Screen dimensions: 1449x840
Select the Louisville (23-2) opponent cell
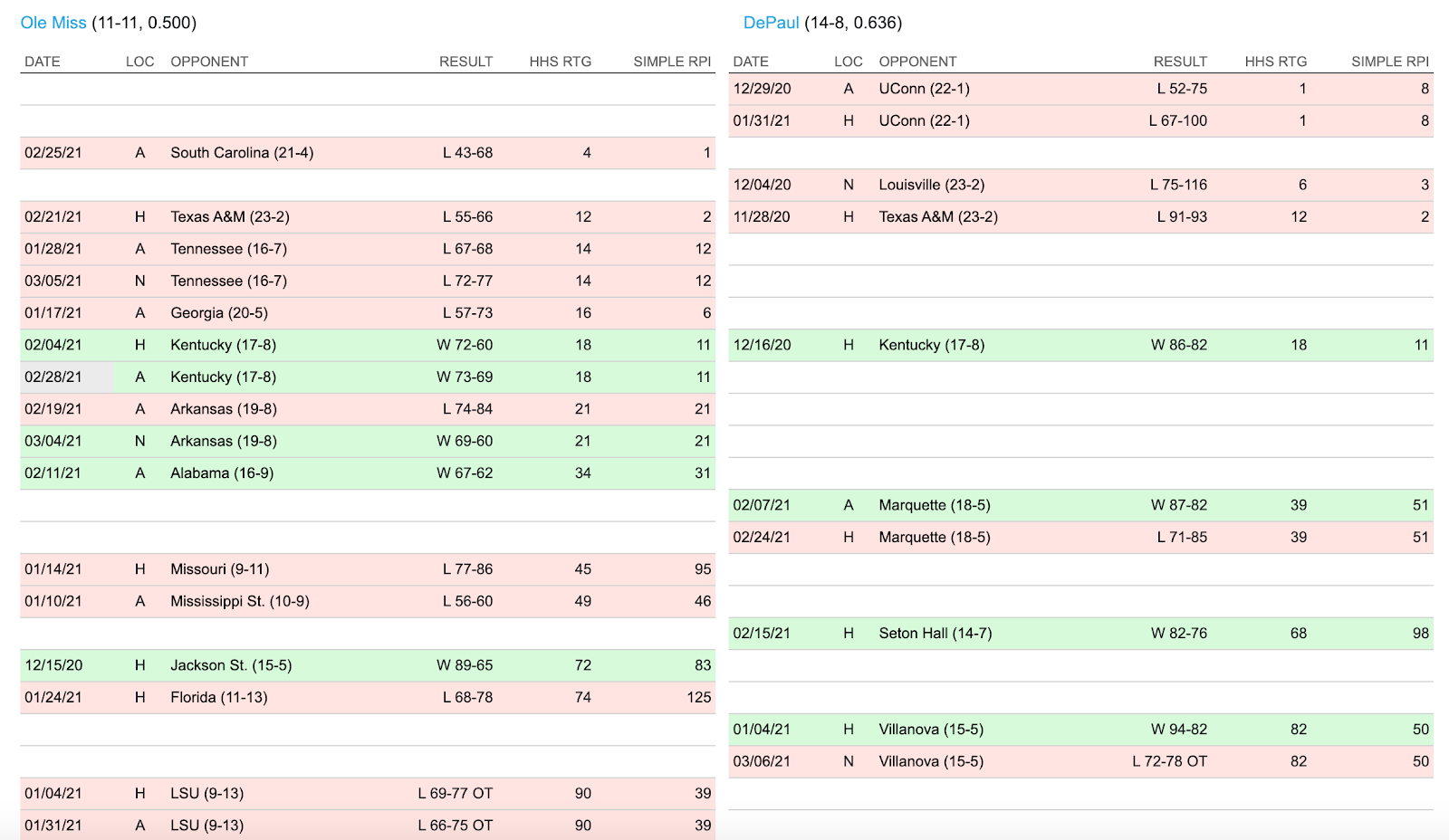coord(932,185)
